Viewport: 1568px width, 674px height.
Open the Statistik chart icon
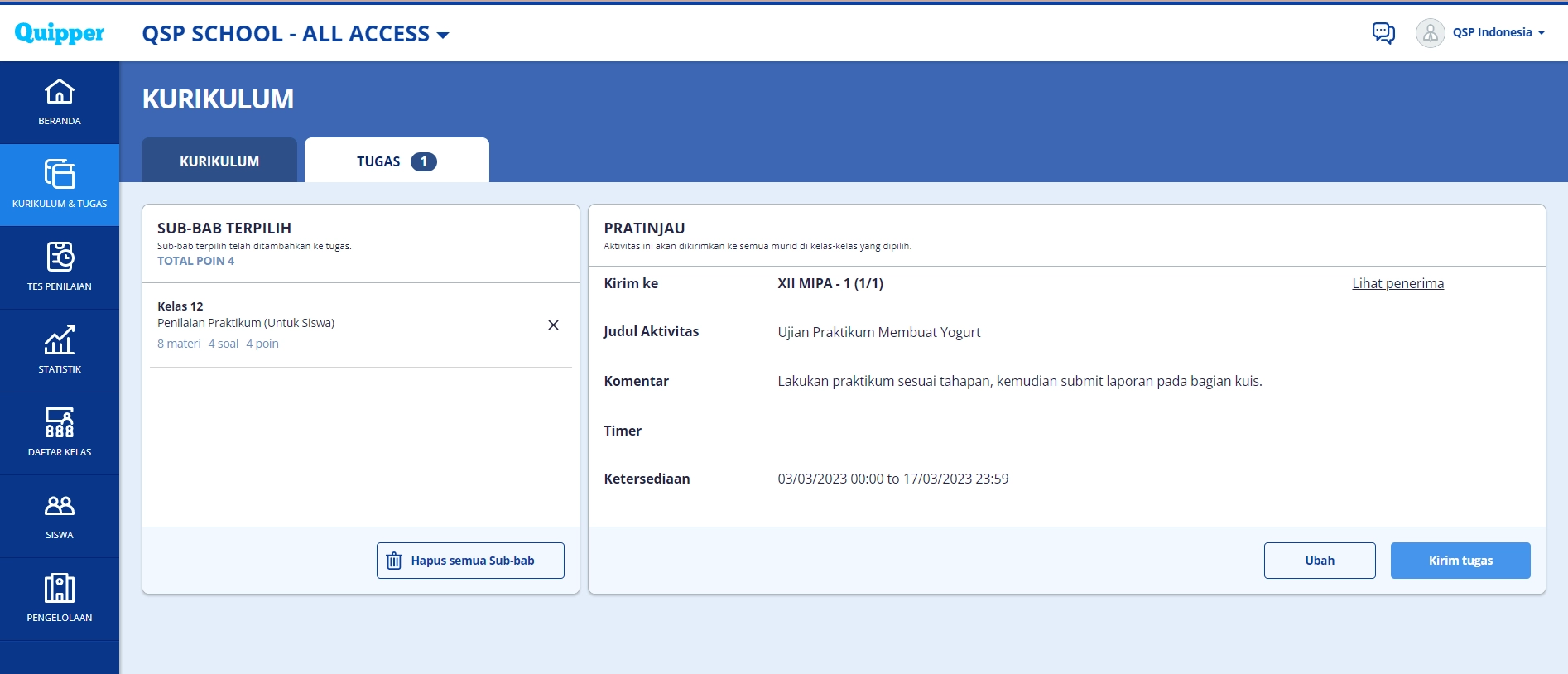click(x=60, y=340)
